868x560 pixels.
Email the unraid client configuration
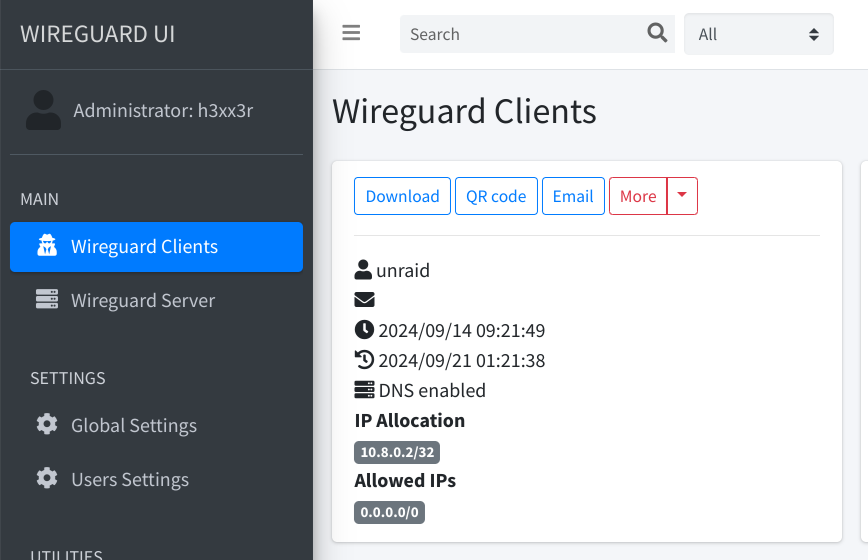click(x=573, y=196)
